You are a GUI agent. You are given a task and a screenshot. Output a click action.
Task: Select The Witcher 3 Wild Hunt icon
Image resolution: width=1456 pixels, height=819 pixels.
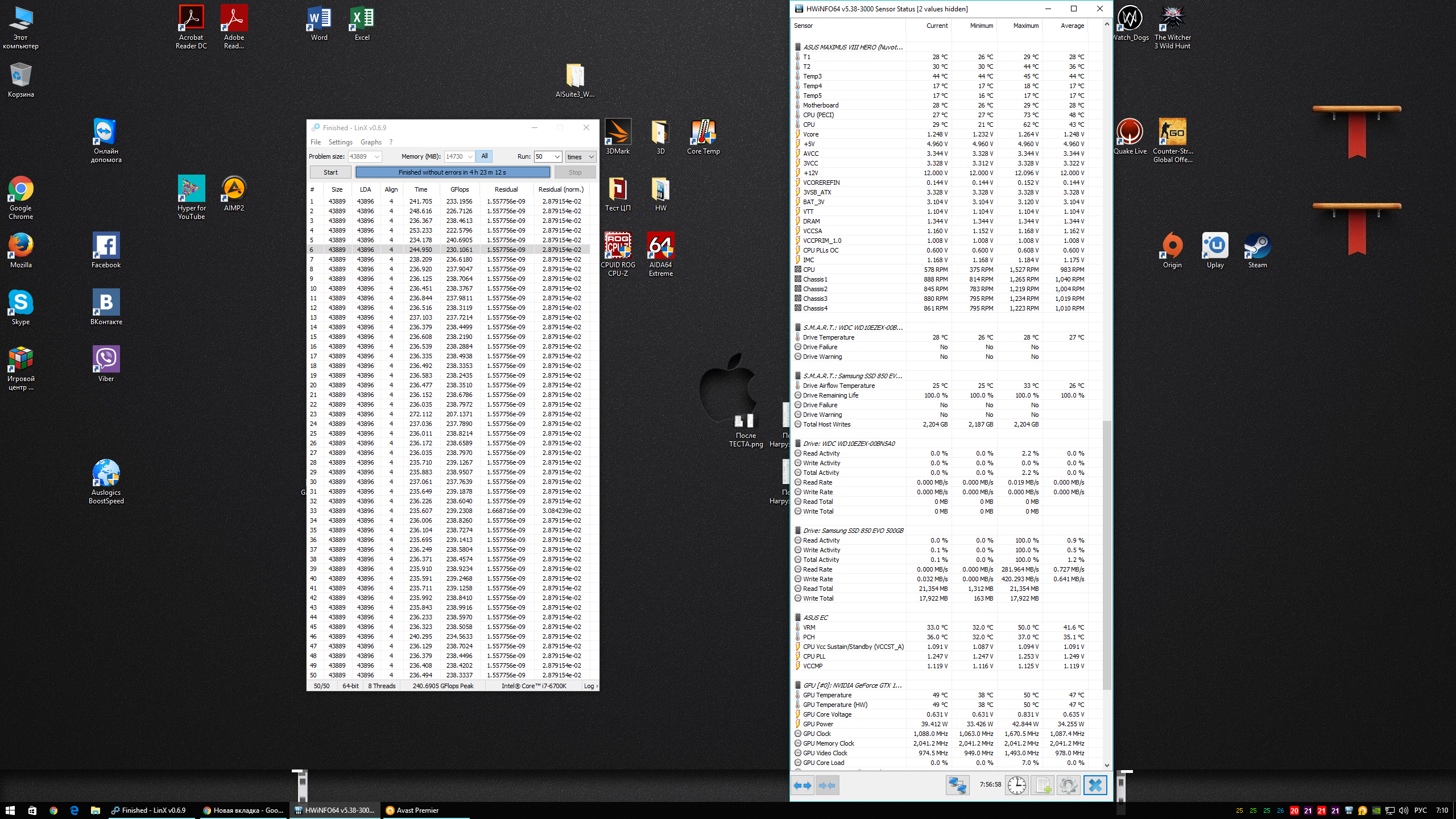[1172, 27]
